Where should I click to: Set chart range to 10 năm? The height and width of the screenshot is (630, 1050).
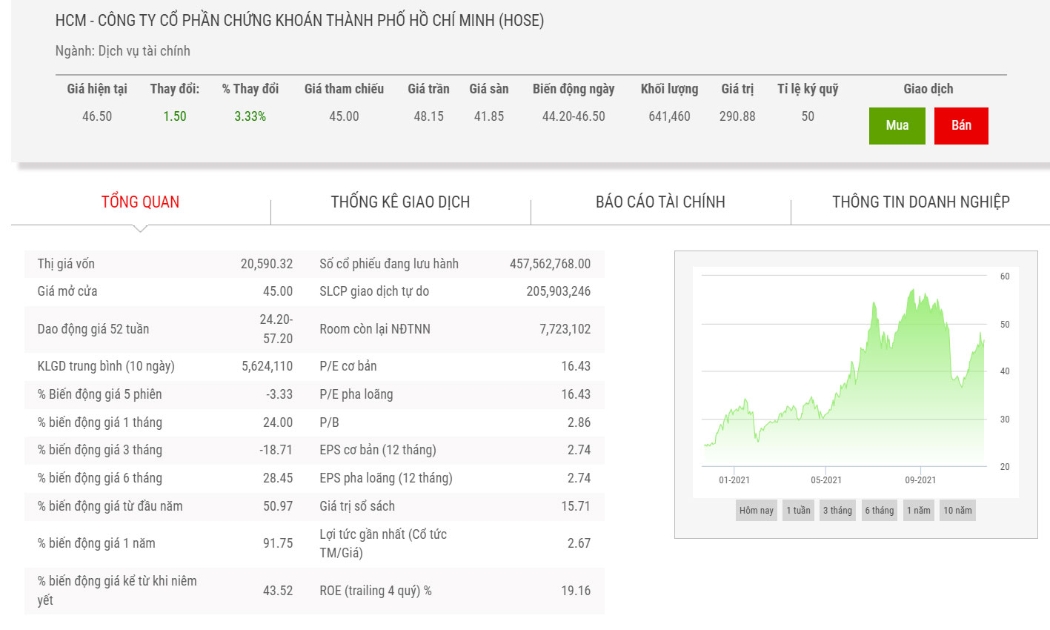pos(958,510)
